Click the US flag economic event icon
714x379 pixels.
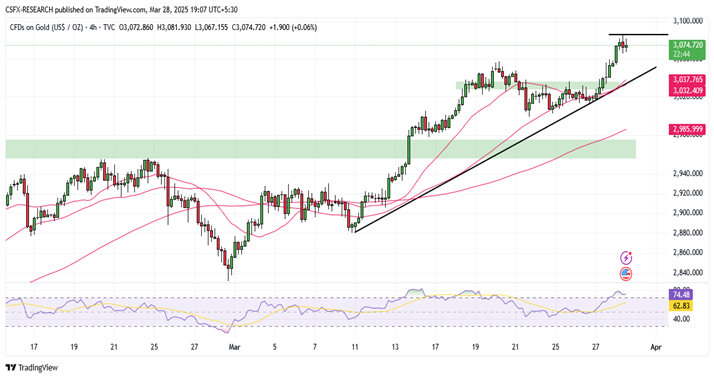626,274
